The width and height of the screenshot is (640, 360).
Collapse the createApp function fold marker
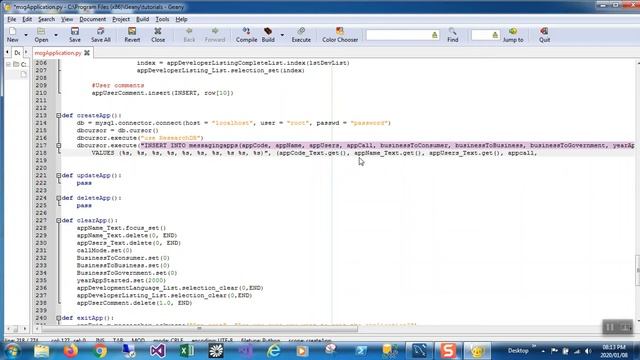pos(58,116)
